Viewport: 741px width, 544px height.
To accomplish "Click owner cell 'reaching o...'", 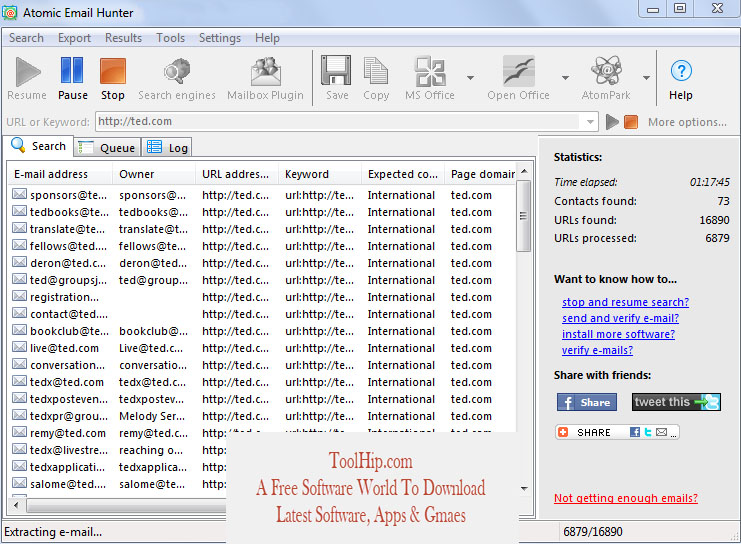I will [151, 450].
